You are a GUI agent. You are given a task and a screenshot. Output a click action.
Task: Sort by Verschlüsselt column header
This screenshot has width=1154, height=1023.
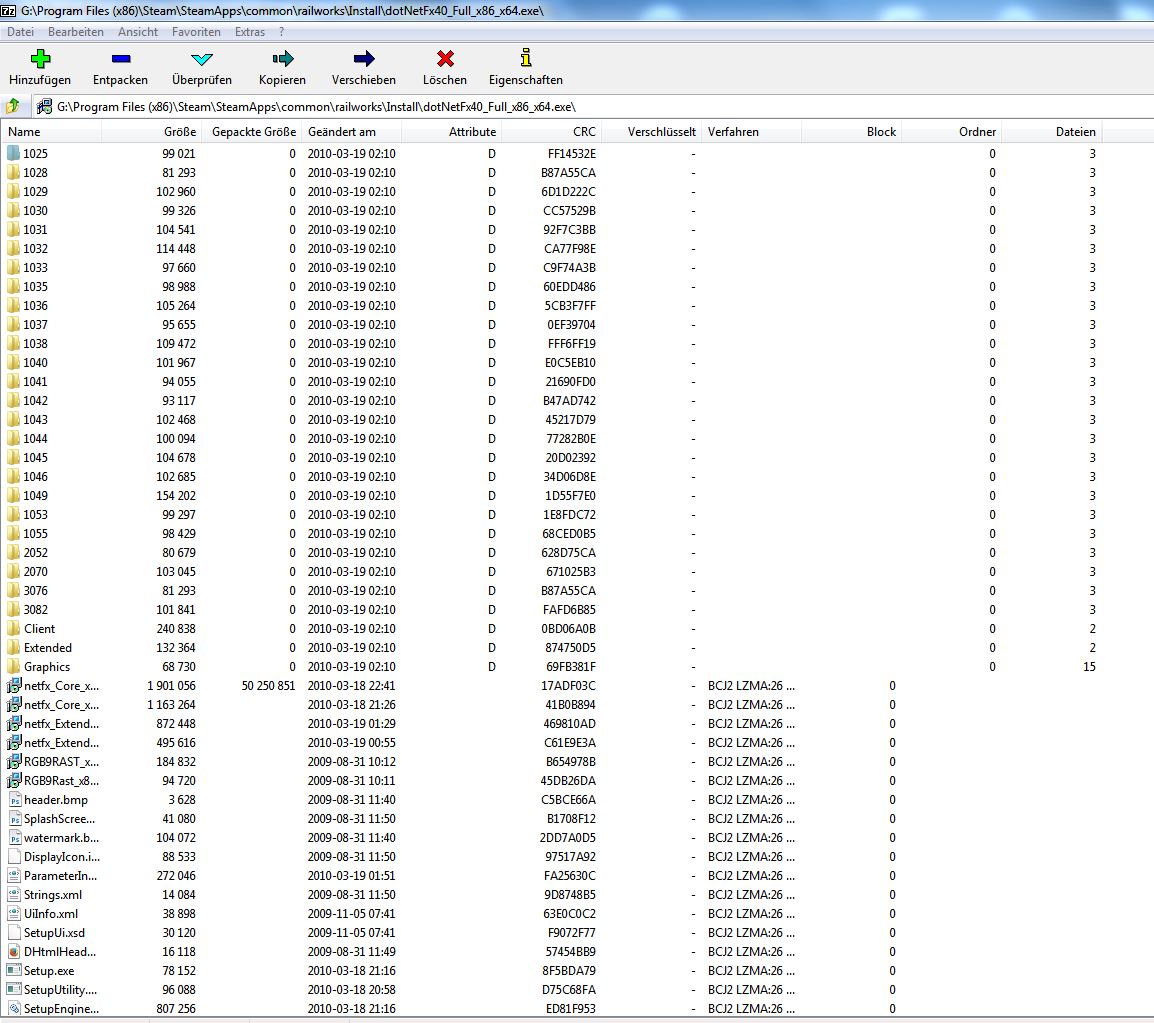coord(651,132)
